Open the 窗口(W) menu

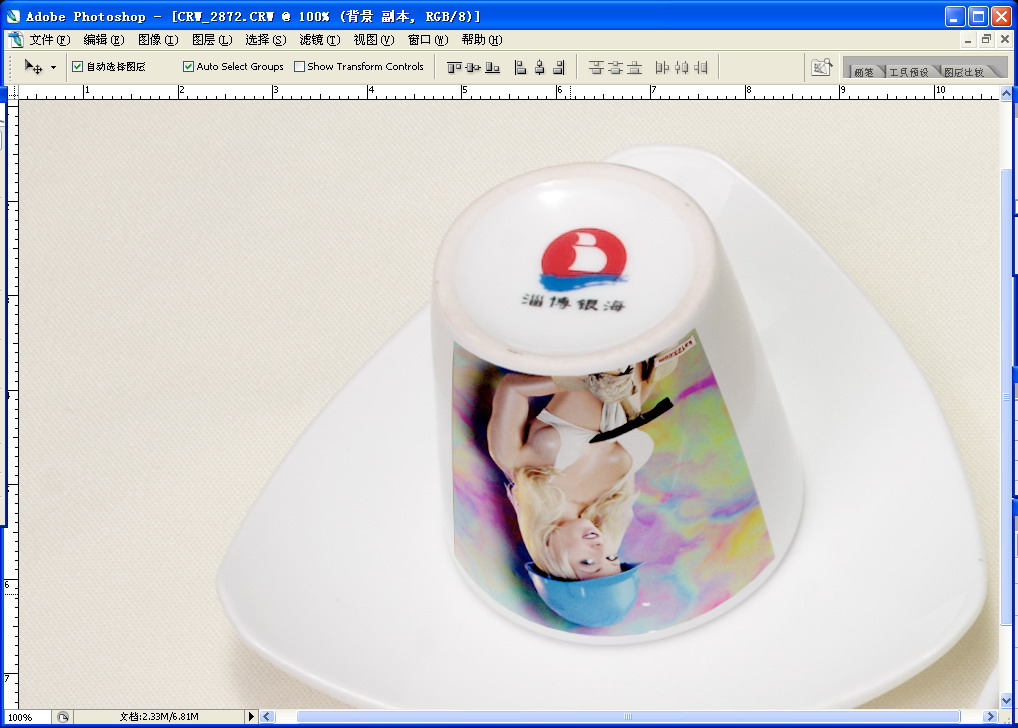[428, 40]
